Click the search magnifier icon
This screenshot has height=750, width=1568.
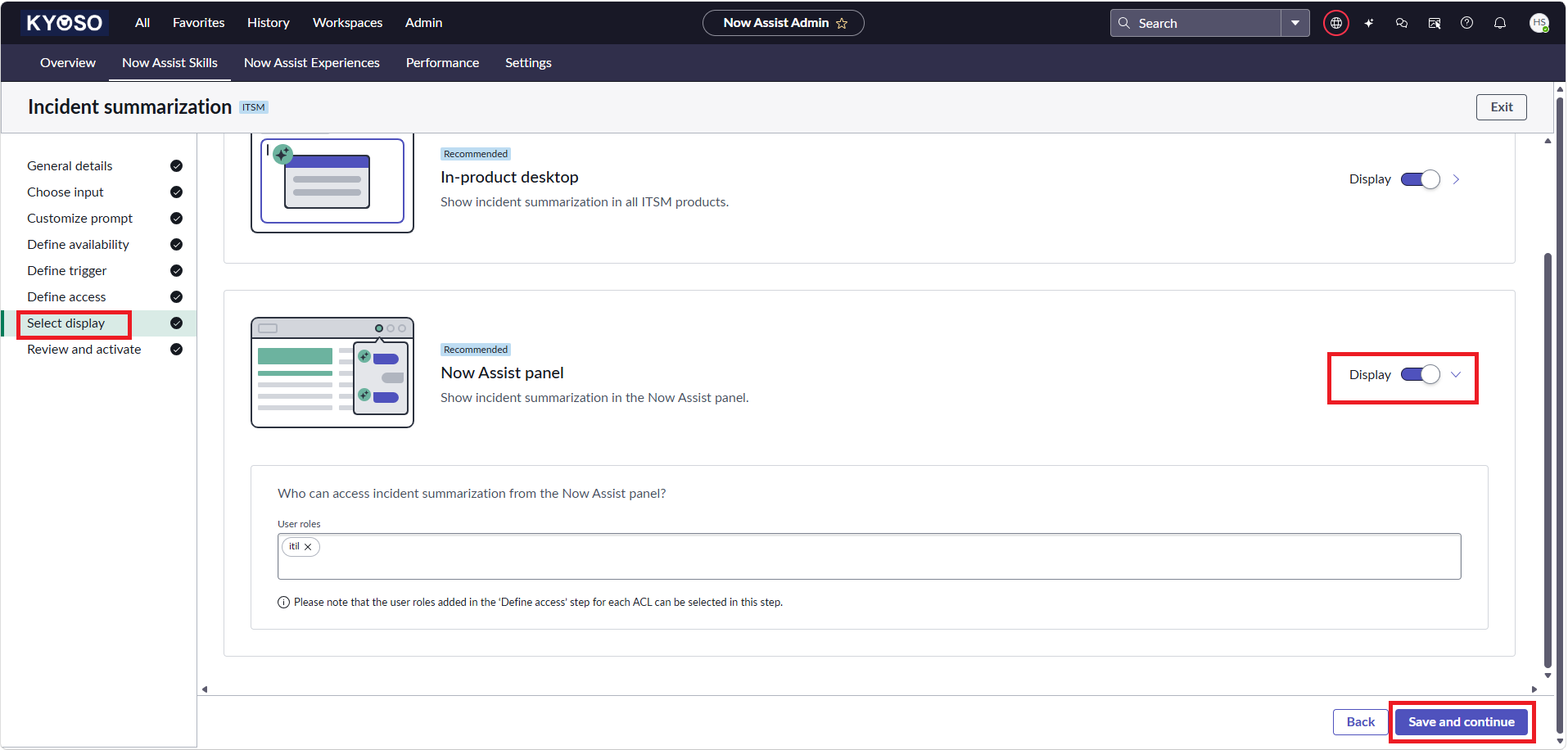(1124, 23)
